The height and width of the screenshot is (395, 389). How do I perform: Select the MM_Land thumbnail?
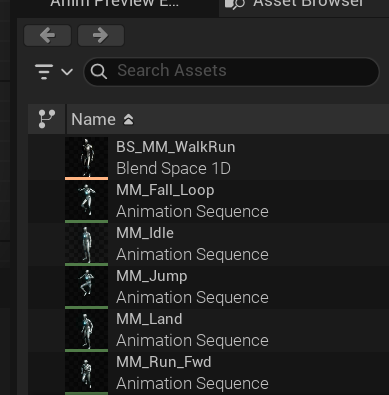[x=86, y=330]
